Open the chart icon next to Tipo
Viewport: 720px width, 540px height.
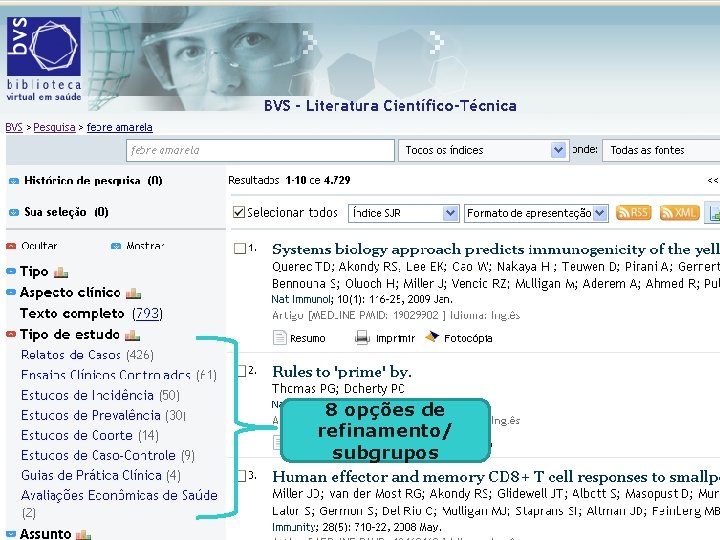[x=61, y=273]
